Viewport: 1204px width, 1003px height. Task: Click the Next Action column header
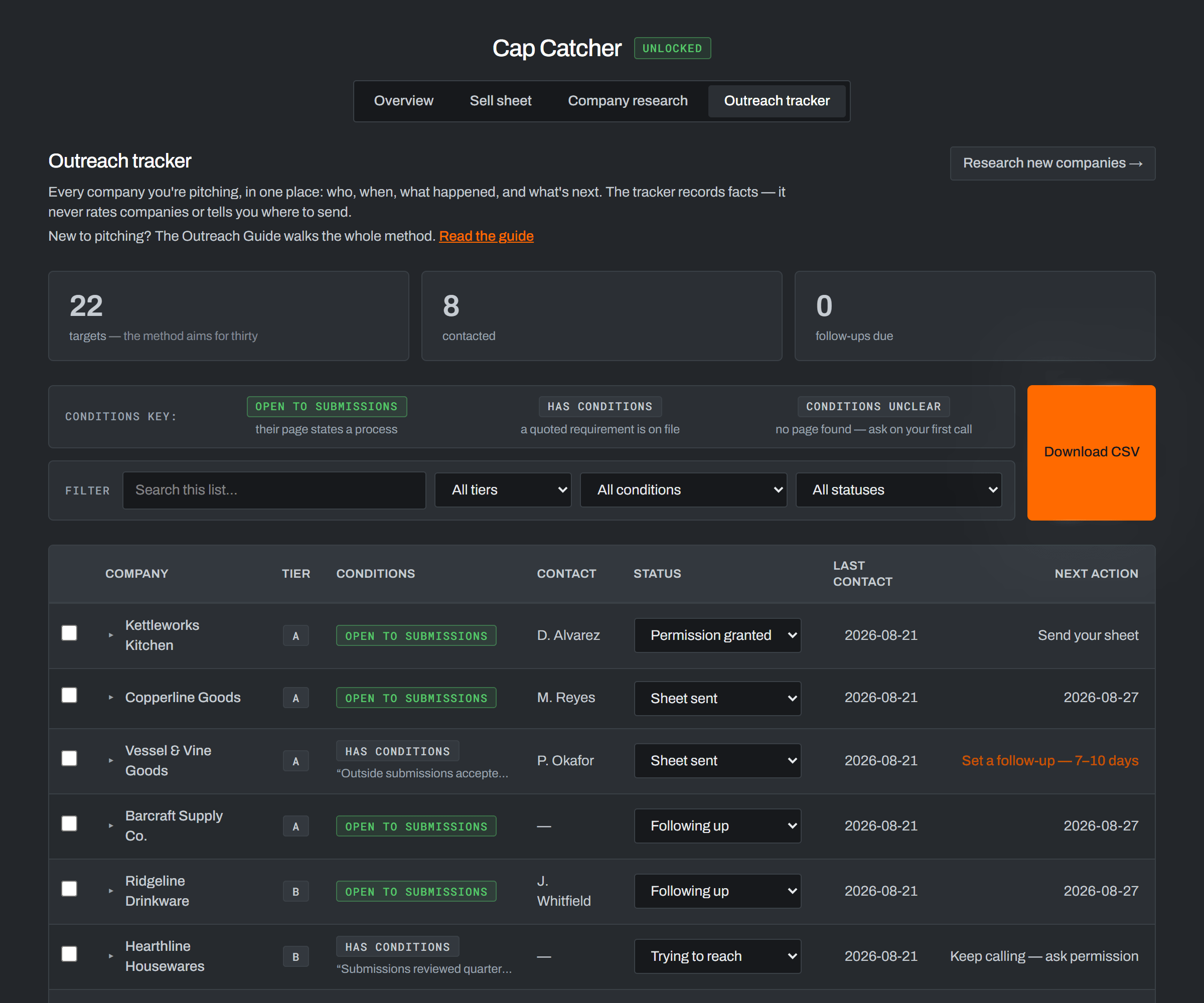point(1096,574)
